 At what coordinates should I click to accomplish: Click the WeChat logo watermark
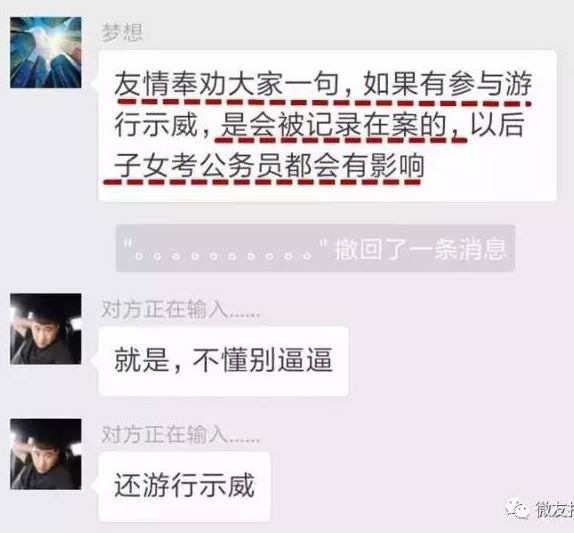click(x=517, y=509)
